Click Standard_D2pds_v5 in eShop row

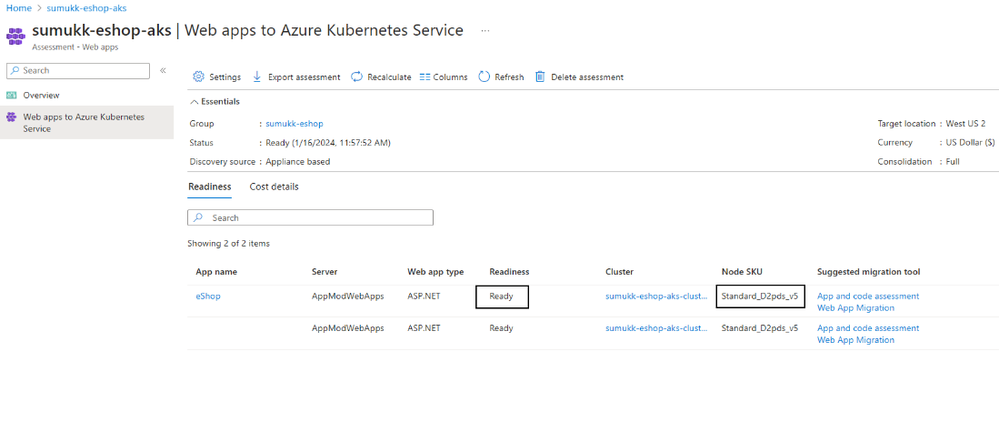coord(759,296)
